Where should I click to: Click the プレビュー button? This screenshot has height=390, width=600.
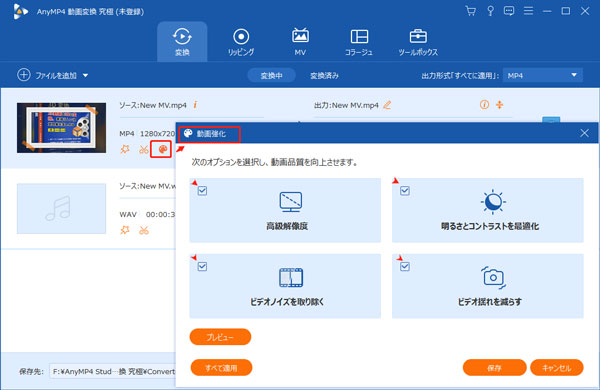[220, 337]
